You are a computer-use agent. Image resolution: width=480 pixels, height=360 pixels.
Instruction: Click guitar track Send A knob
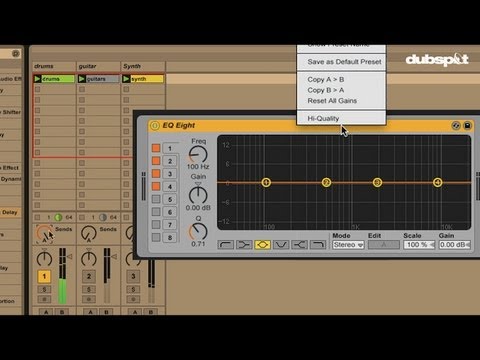click(89, 233)
